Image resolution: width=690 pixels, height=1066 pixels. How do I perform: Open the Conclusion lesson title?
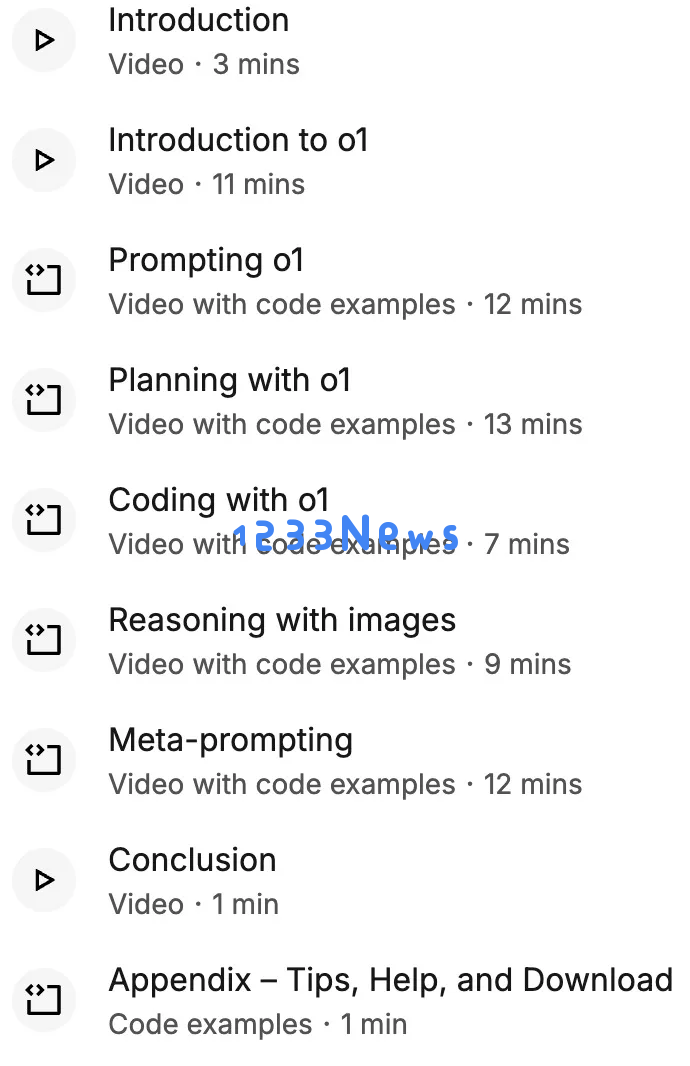click(192, 860)
